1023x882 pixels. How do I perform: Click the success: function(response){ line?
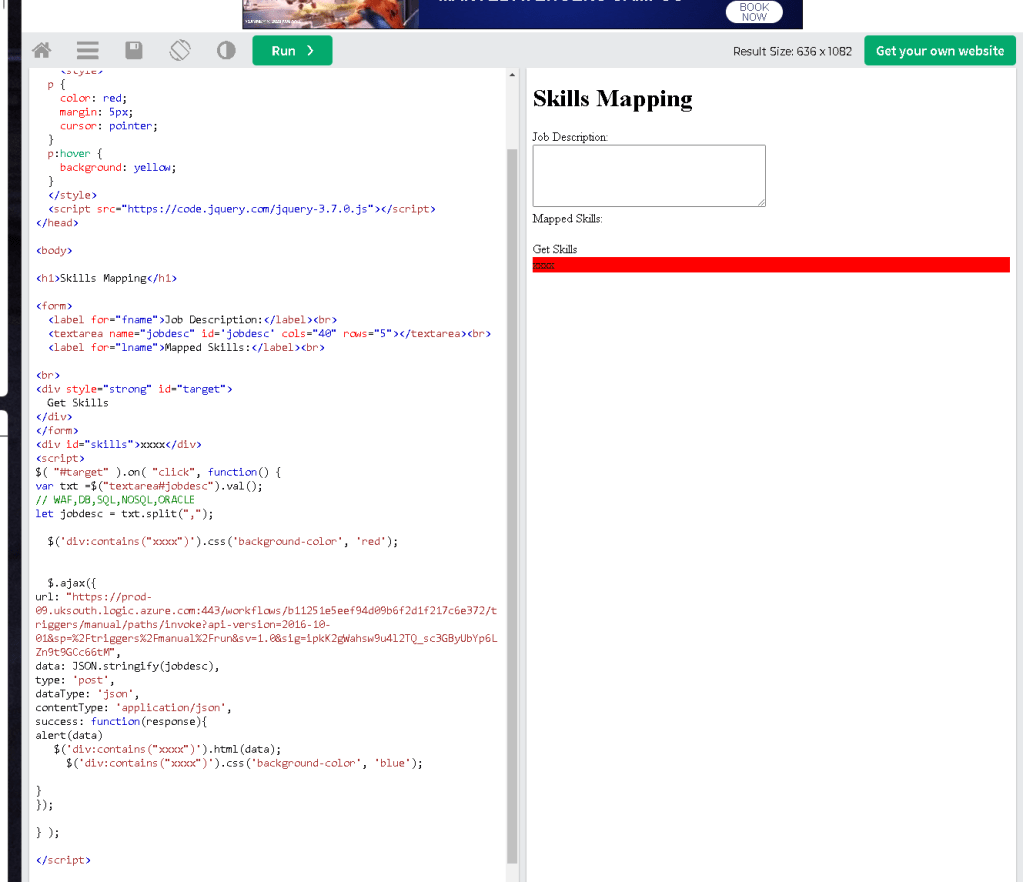tap(121, 721)
